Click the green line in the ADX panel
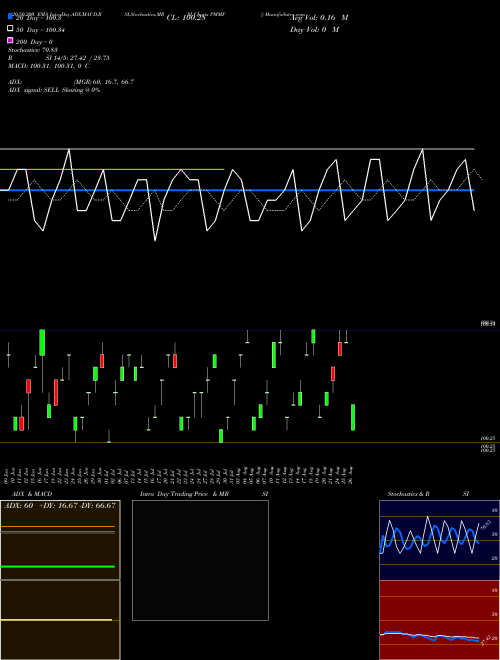Viewport: 500px width, 660px height. pyautogui.click(x=58, y=567)
